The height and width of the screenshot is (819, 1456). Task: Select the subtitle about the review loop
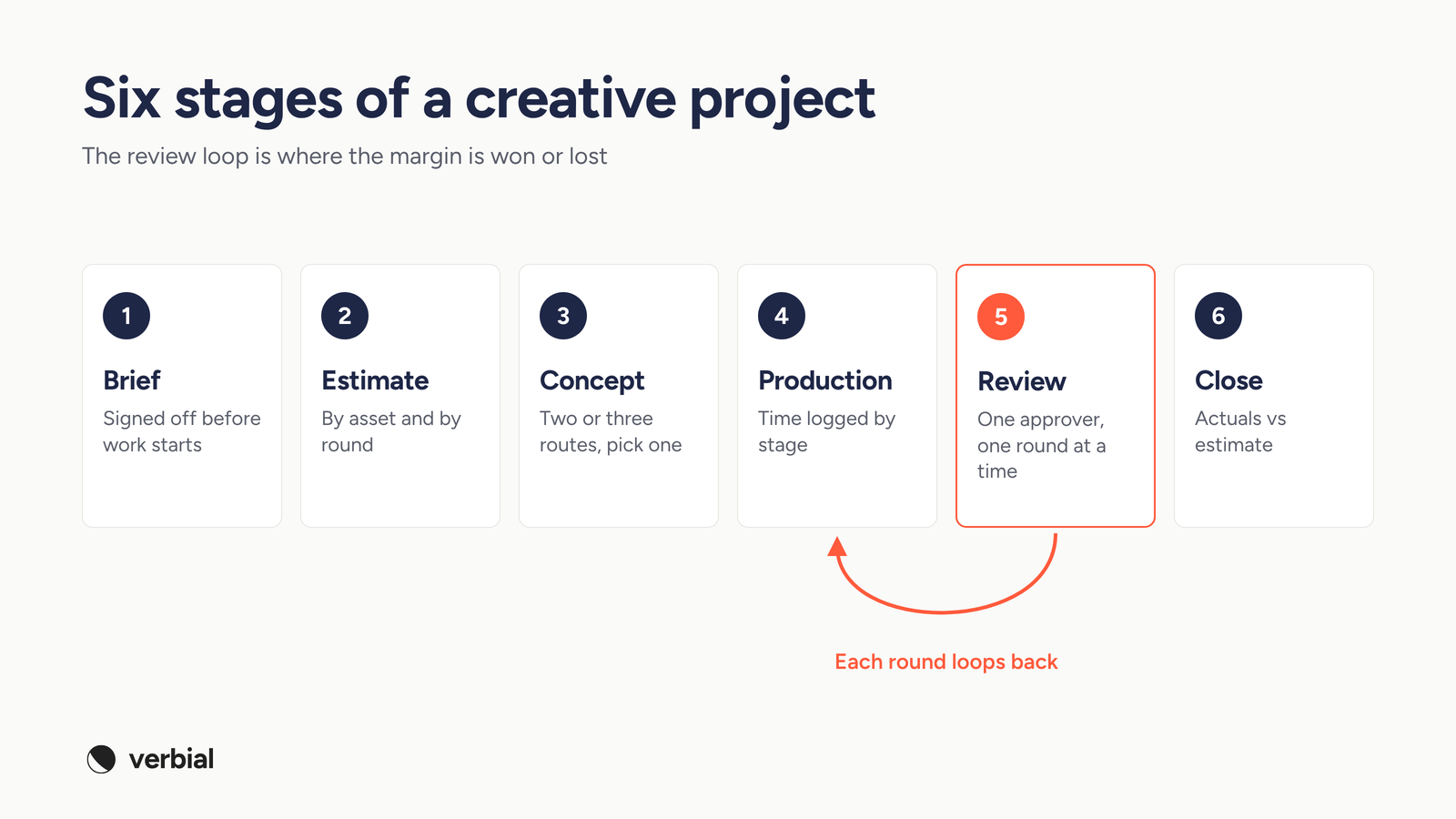pyautogui.click(x=344, y=157)
